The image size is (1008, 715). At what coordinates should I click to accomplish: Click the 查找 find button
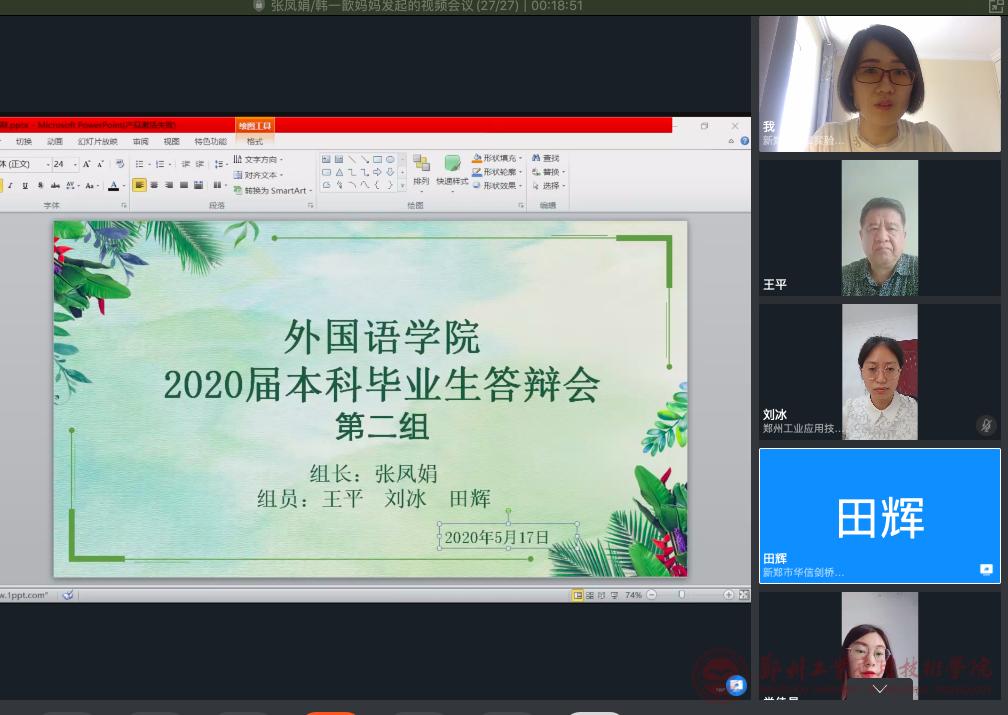(x=546, y=158)
